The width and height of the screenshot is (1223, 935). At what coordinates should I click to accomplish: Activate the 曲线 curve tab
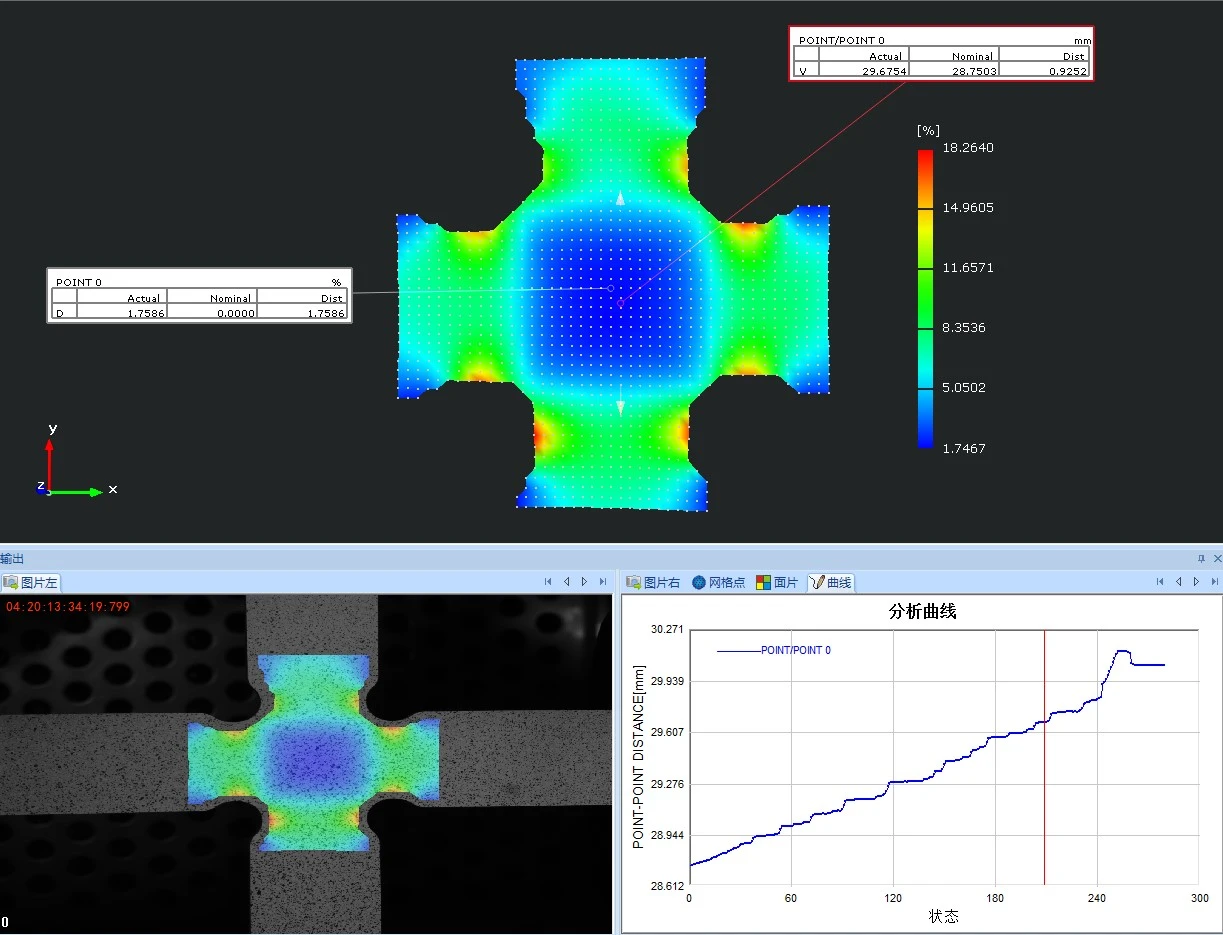tap(831, 582)
